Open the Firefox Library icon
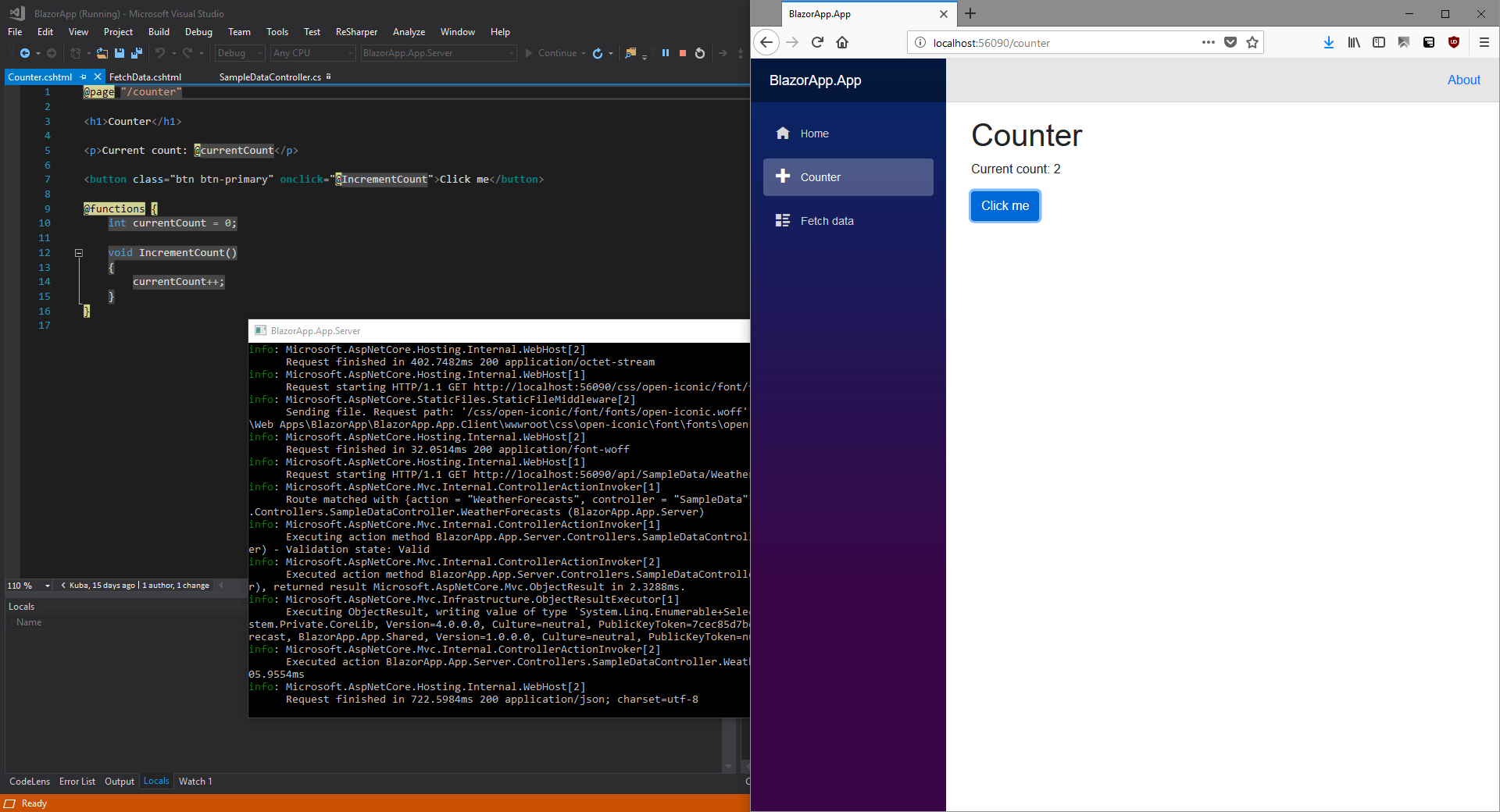 (x=1354, y=42)
